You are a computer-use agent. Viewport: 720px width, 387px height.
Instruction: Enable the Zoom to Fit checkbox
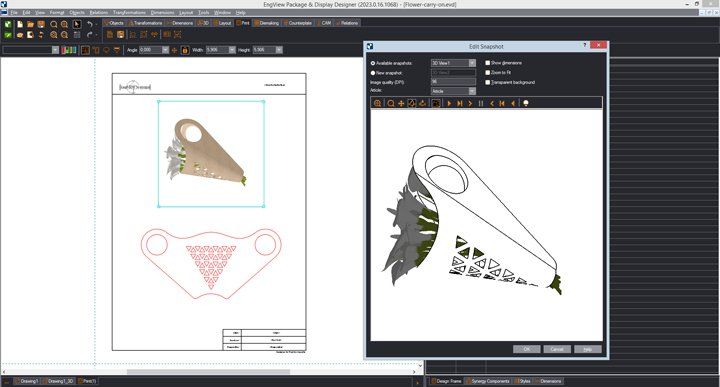(x=488, y=73)
